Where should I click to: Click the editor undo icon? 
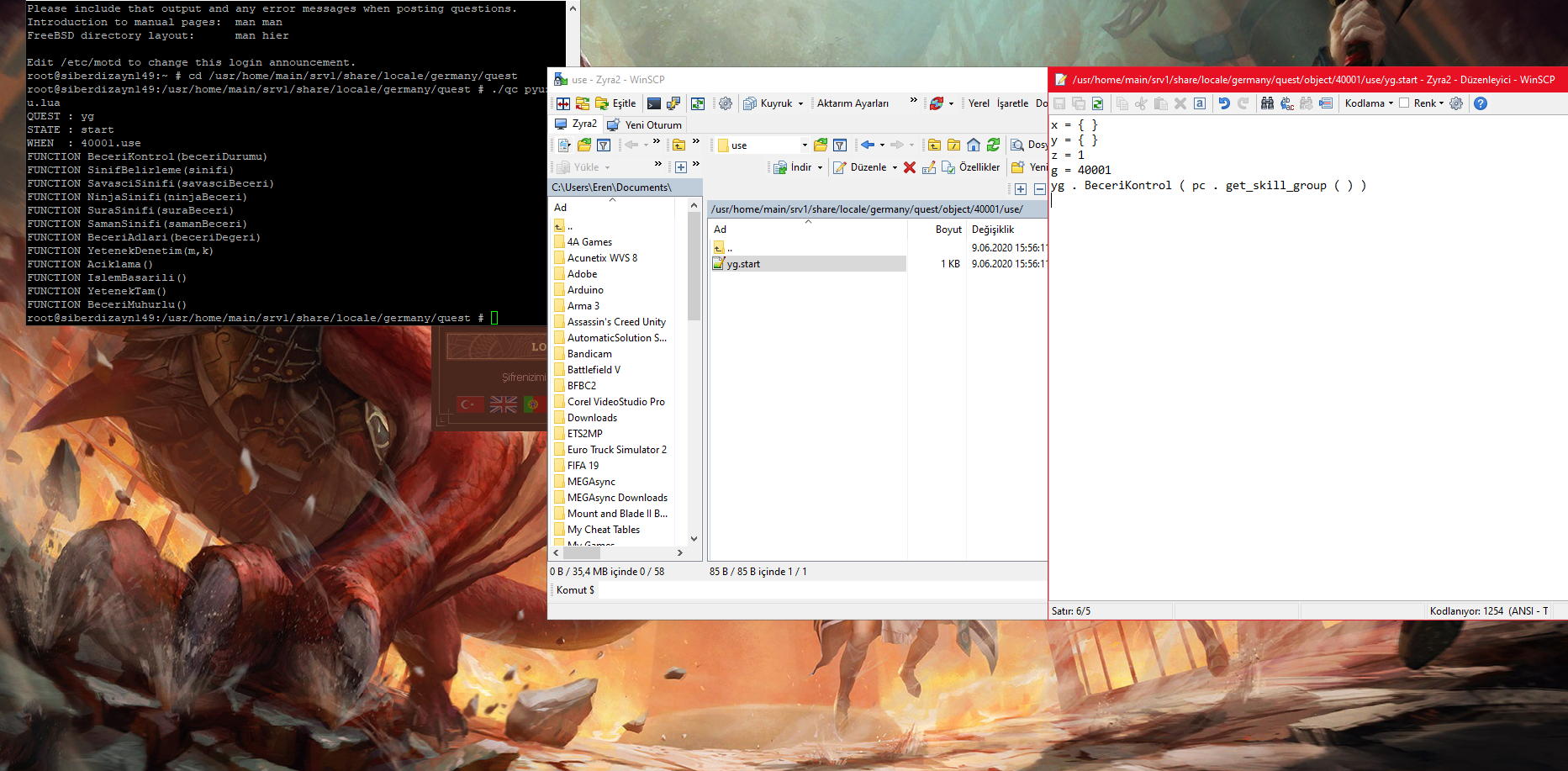(1224, 103)
